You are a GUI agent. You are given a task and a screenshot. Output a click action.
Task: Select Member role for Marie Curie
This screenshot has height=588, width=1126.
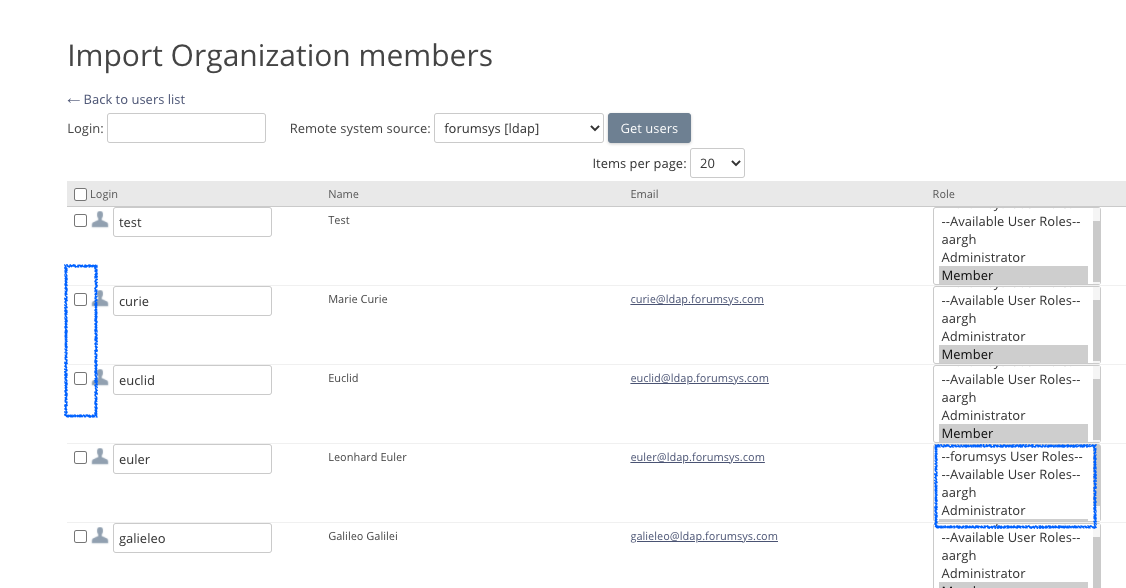click(967, 354)
